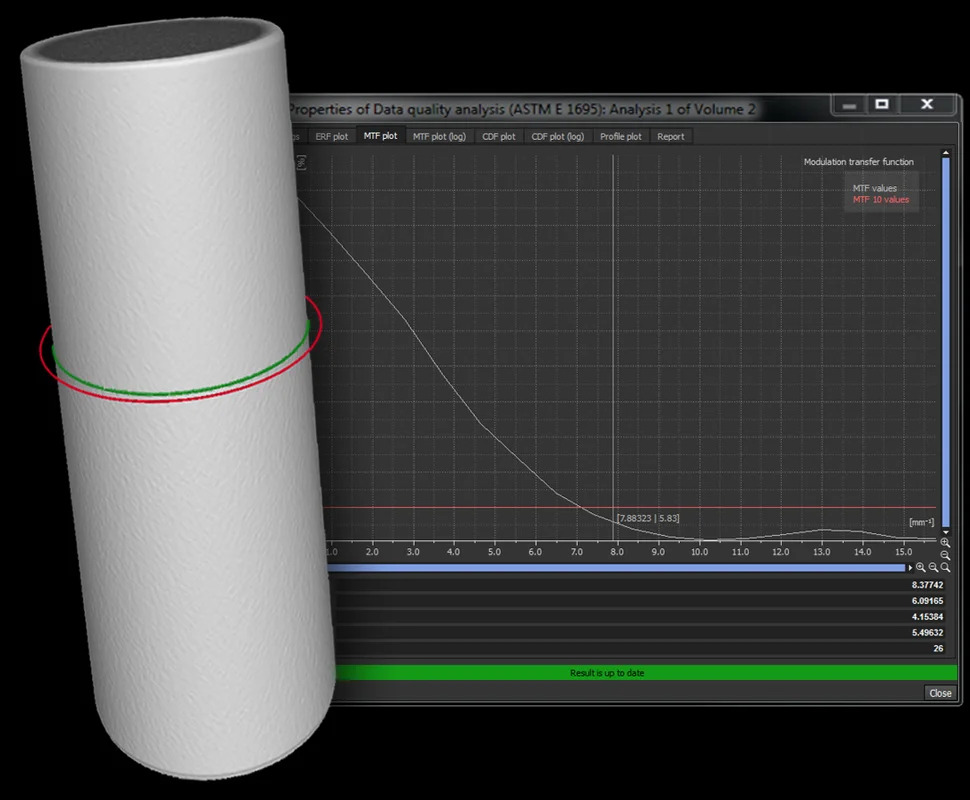Screen dimensions: 970x800
Task: Click the blue horizontal scrollbar below the plot
Action: [616, 567]
